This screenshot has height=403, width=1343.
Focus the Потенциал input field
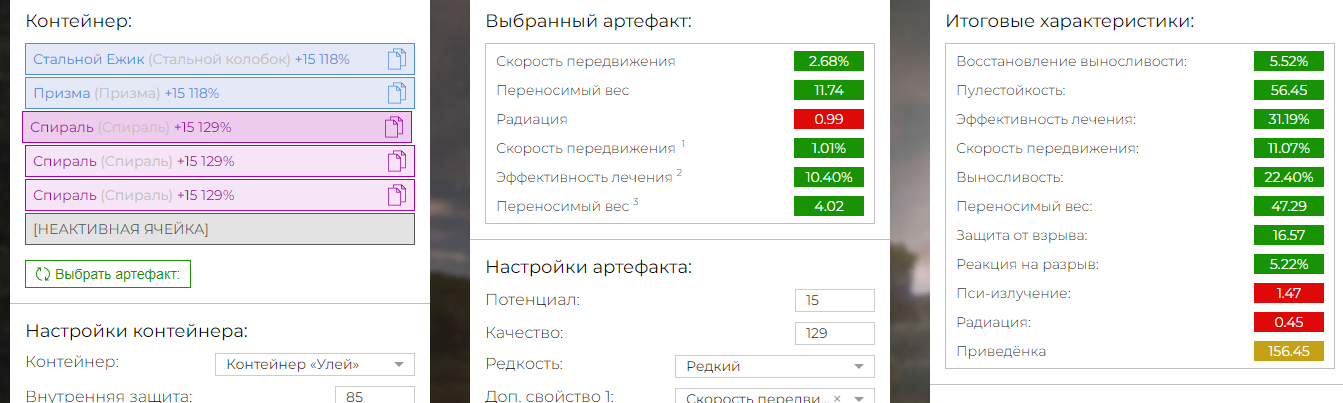[835, 300]
